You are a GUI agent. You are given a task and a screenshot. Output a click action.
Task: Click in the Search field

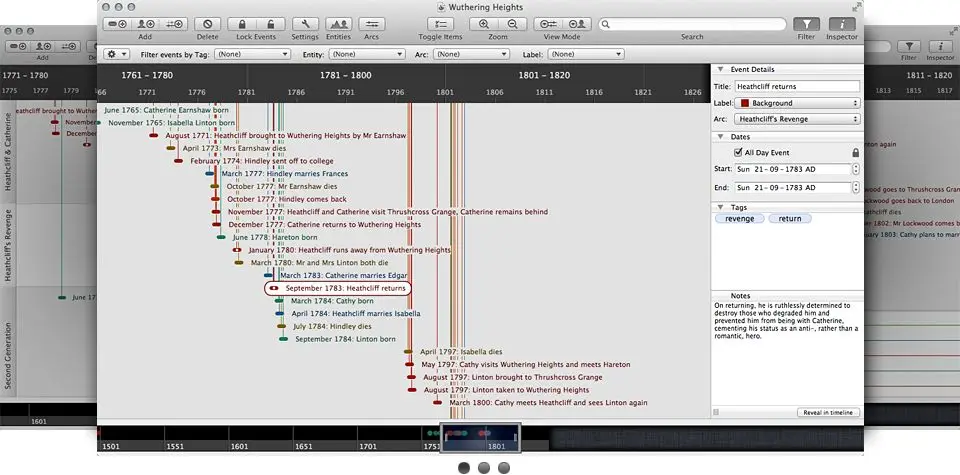692,24
